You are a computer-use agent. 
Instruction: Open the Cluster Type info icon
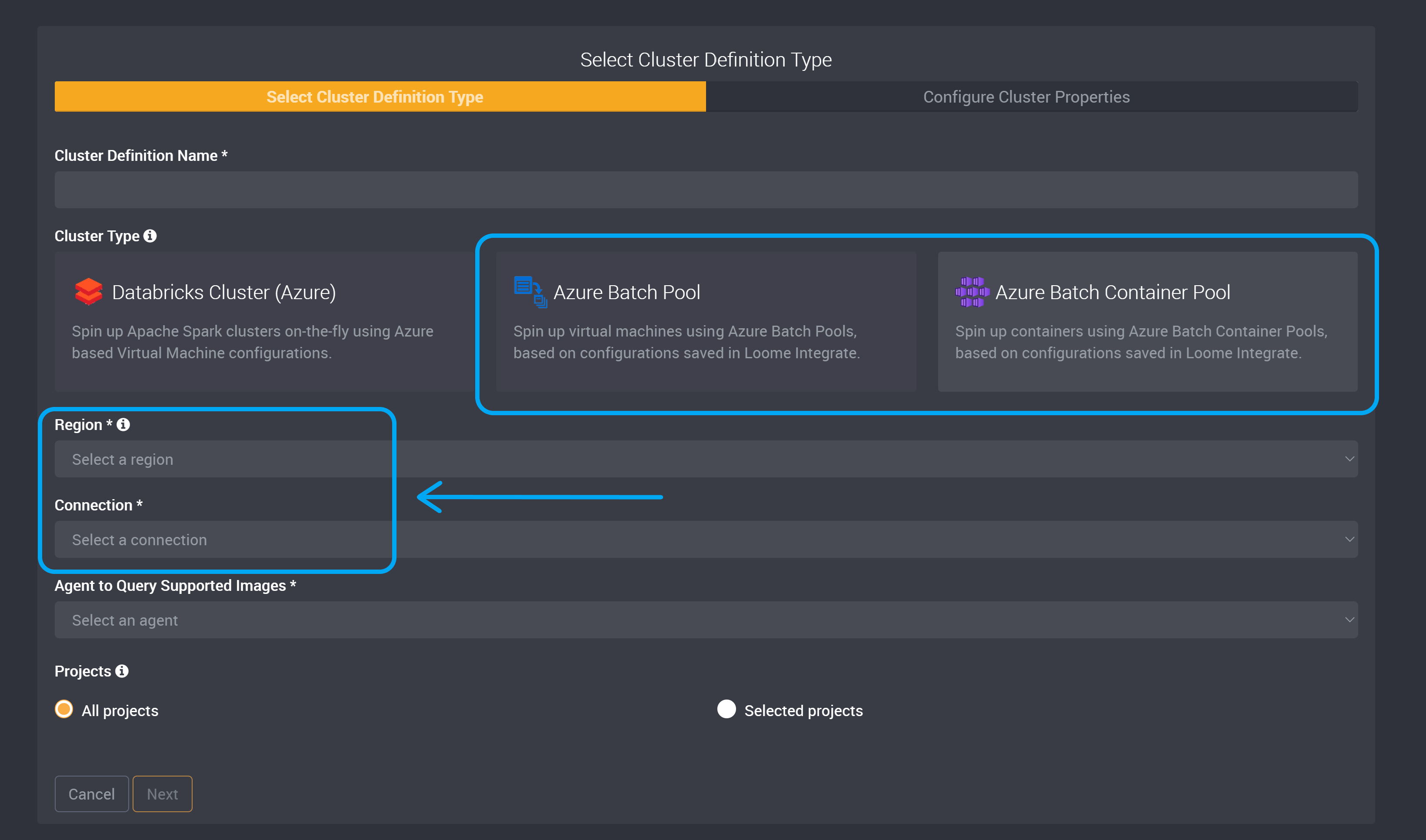pos(150,236)
